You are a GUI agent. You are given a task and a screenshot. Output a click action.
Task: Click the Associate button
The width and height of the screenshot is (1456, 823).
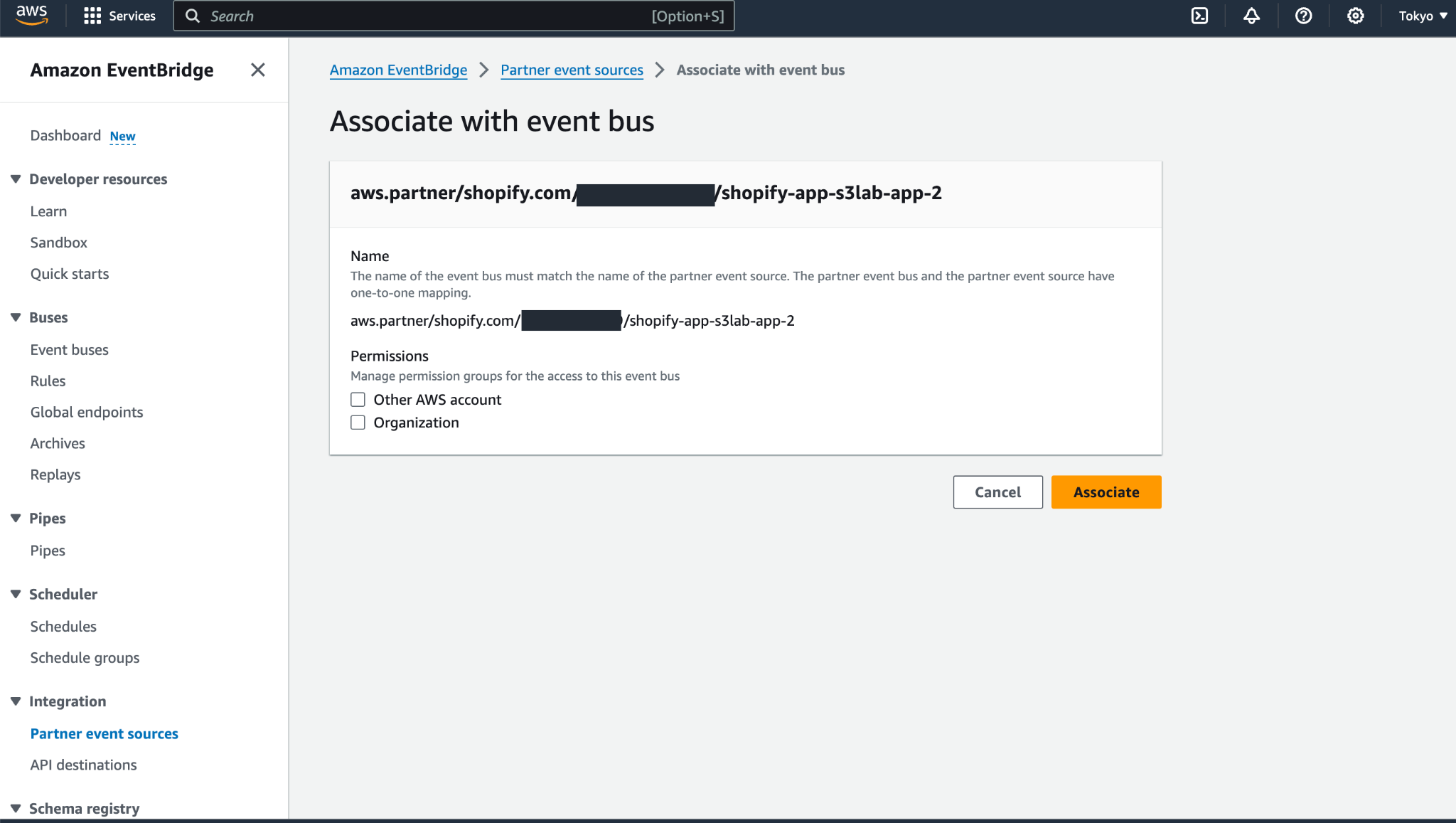[x=1106, y=492]
